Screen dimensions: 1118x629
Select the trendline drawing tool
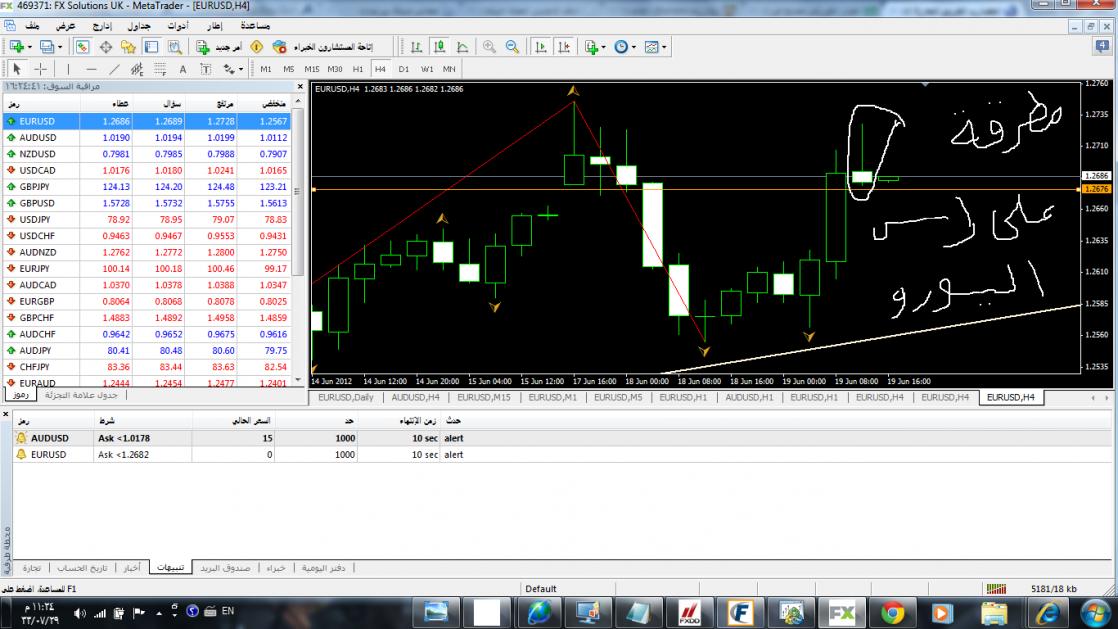pyautogui.click(x=114, y=69)
